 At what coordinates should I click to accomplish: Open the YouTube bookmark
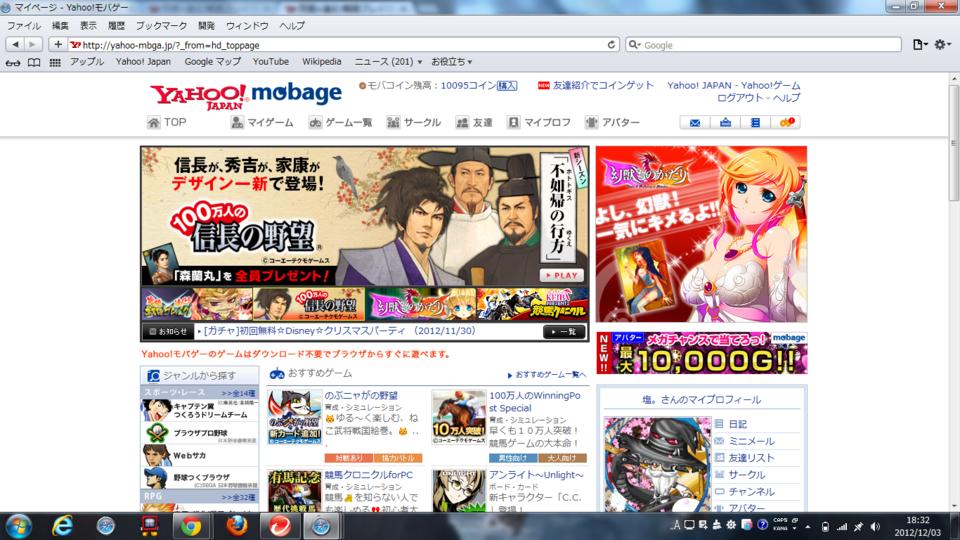coord(271,62)
